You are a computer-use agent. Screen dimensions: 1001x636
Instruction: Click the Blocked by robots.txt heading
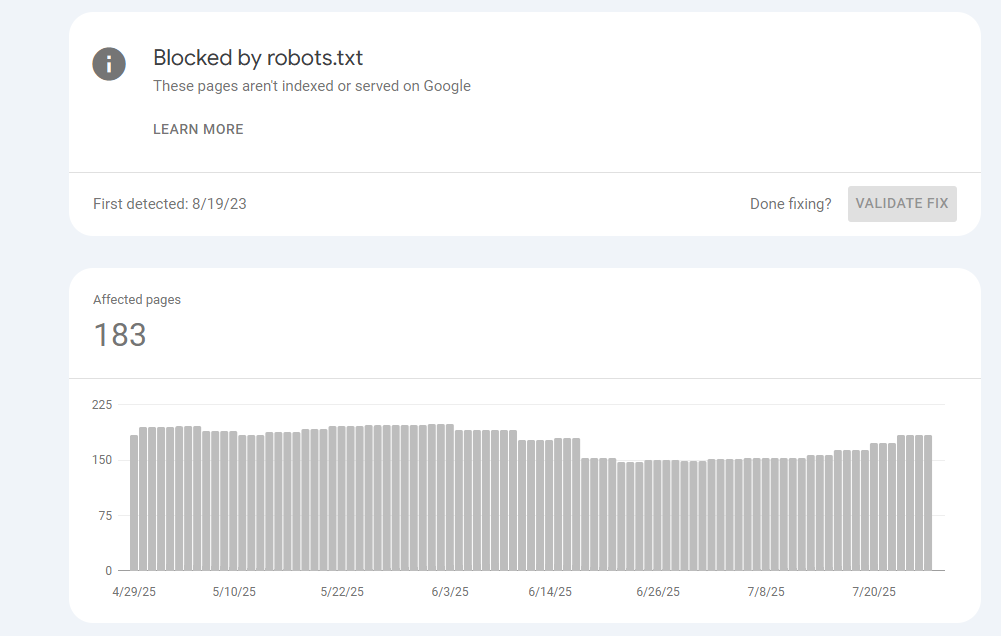tap(258, 58)
